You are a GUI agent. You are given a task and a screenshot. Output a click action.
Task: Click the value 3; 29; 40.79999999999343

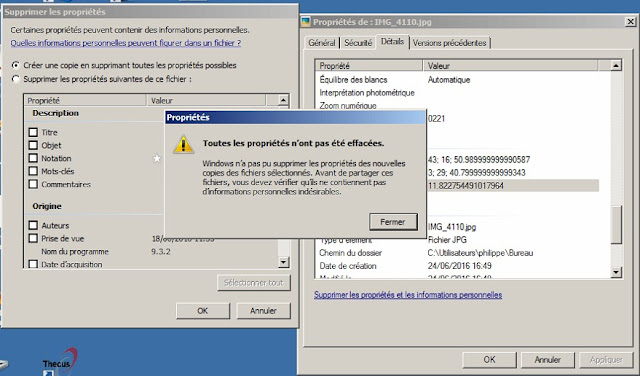476,173
